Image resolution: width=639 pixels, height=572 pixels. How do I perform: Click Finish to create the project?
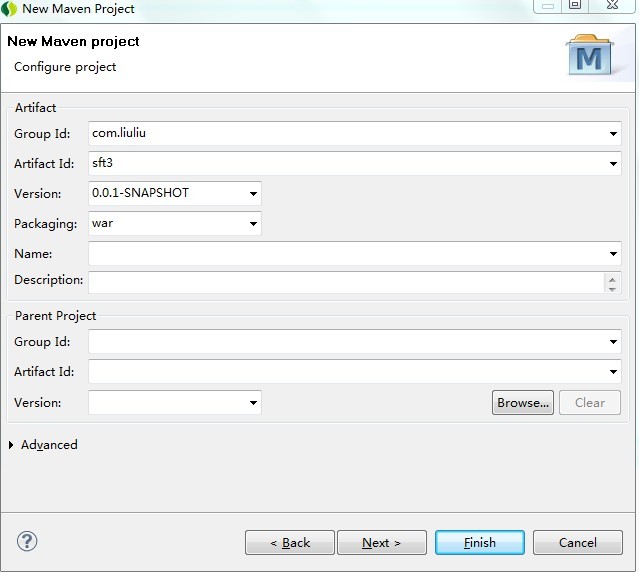point(480,543)
